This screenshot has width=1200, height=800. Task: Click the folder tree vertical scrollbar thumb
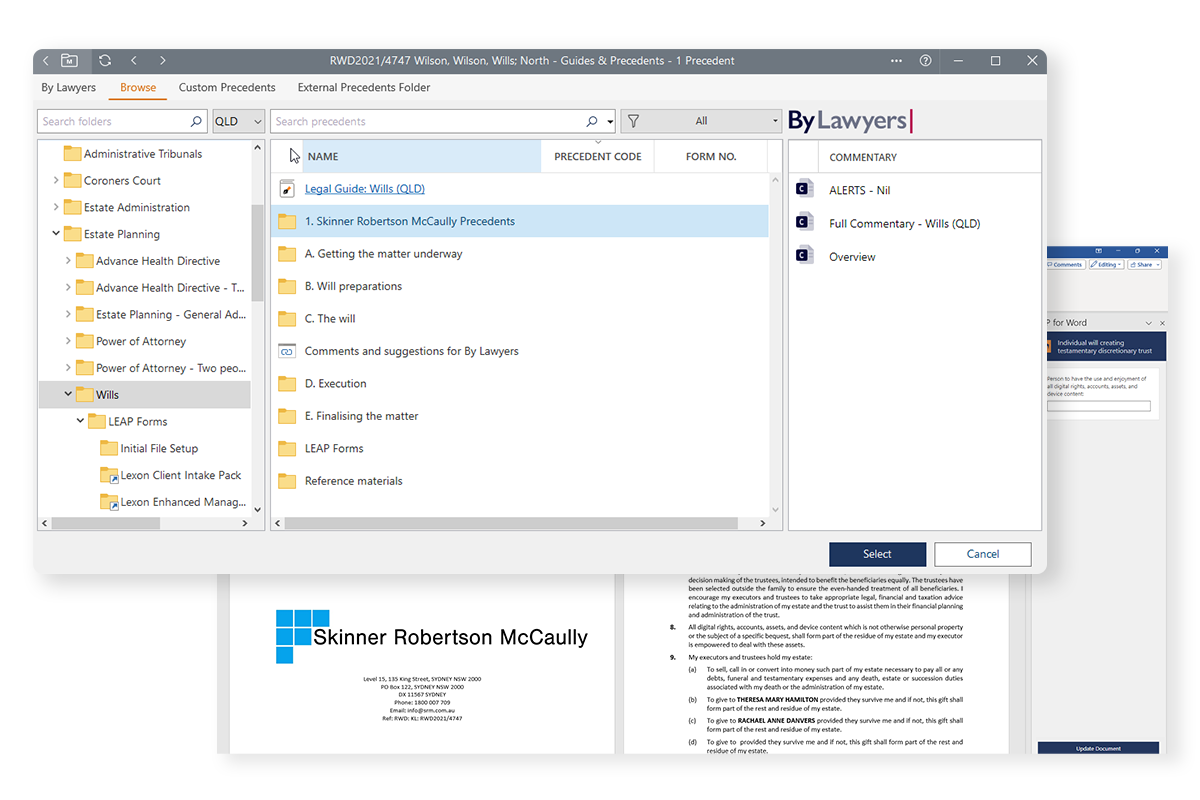point(257,253)
